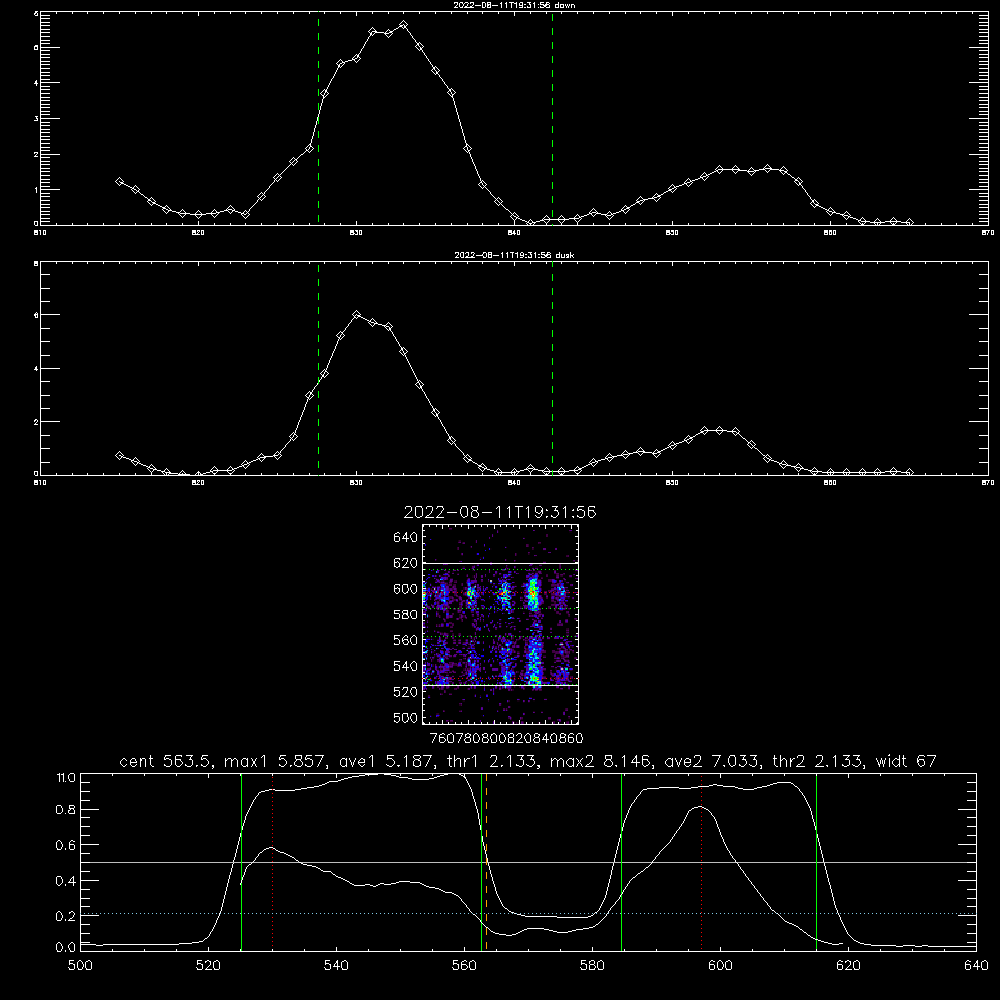Click the '500' x-axis label of bottom plot
Screen dimensions: 1000x1000
click(80, 966)
